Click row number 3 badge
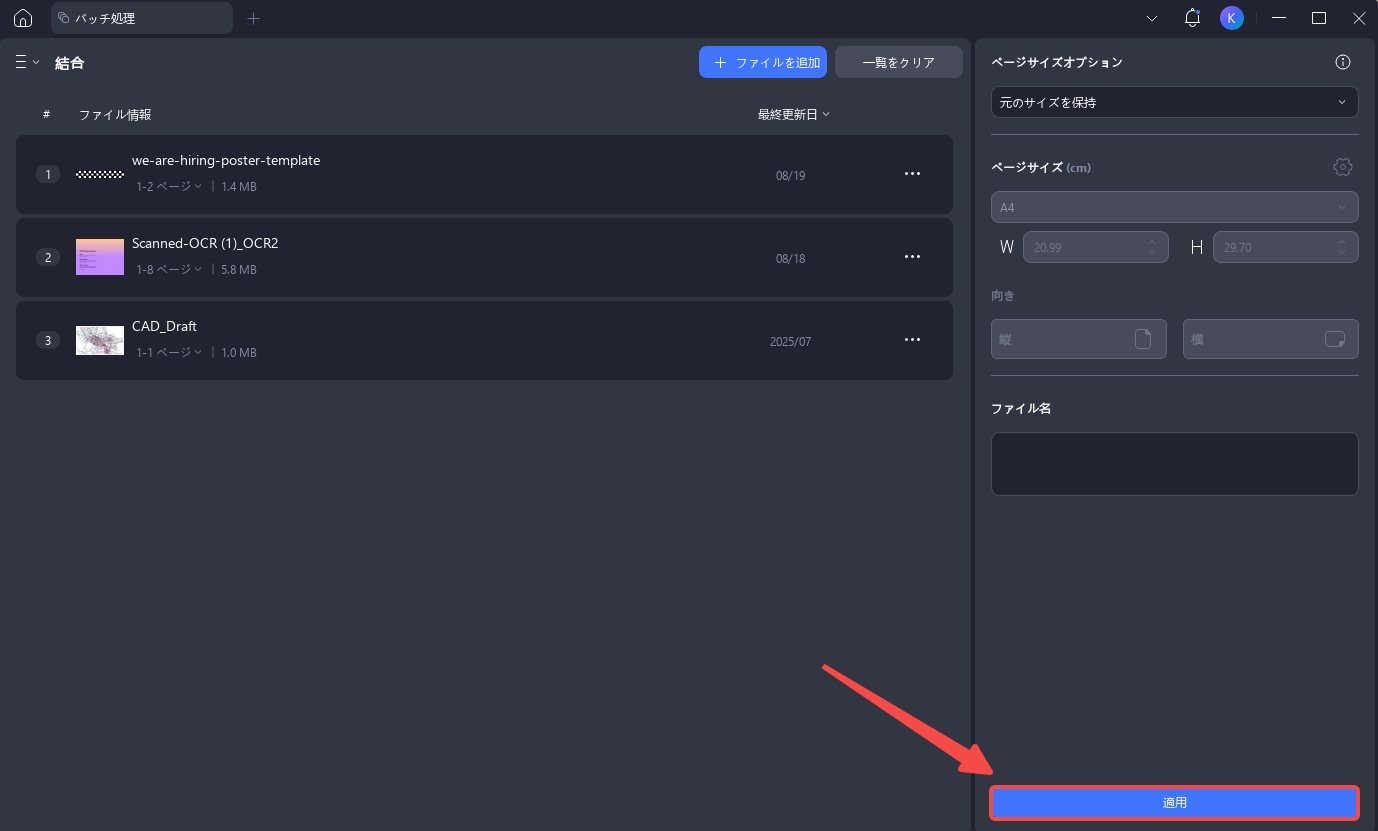Screen dimensions: 1378x831 [x=48, y=340]
